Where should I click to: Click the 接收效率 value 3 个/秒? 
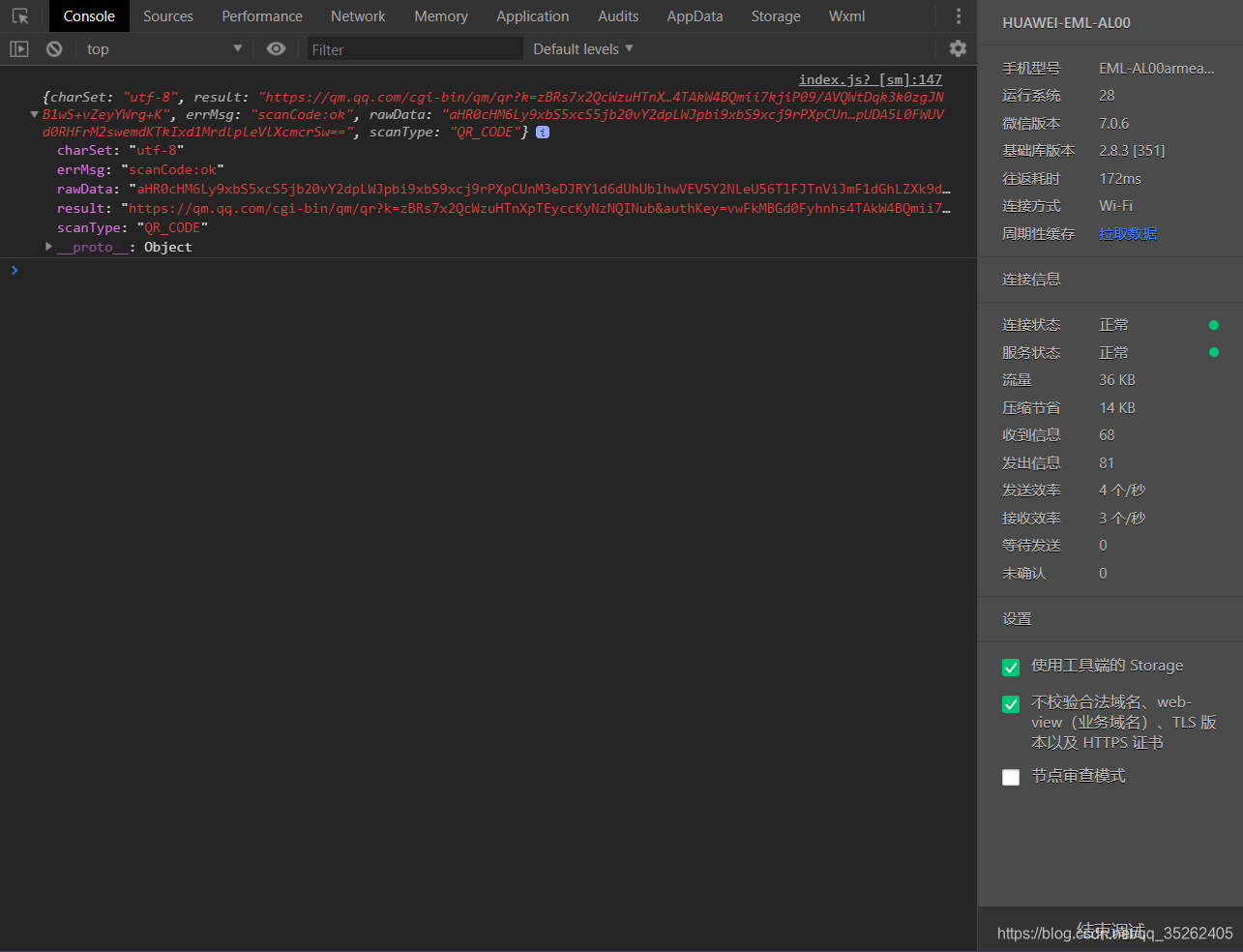(1122, 518)
